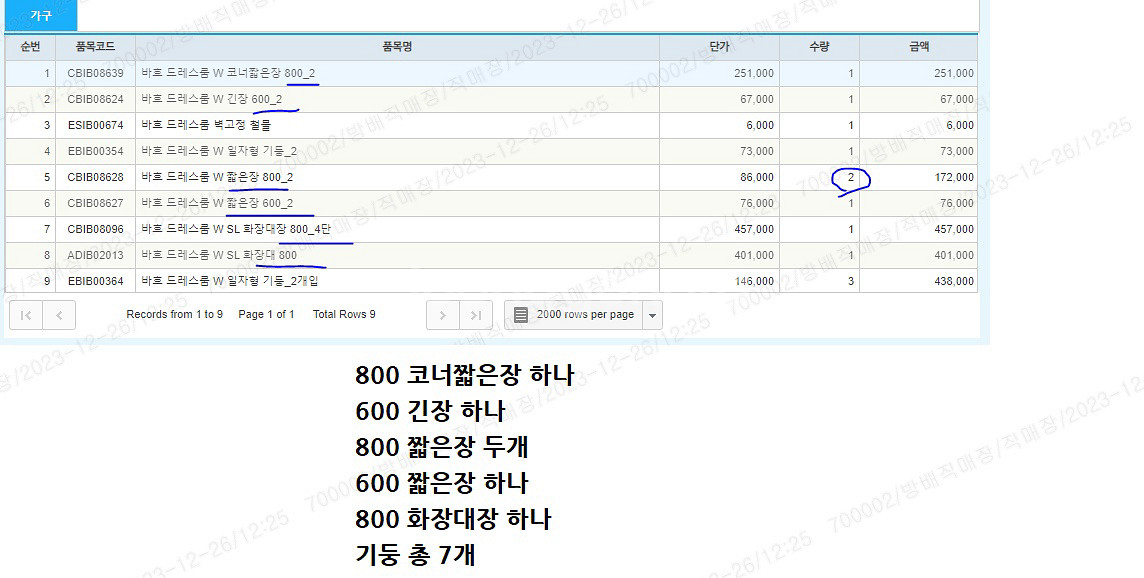Switch to the 가구 tab
Screen dimensions: 1144x578
(39, 15)
